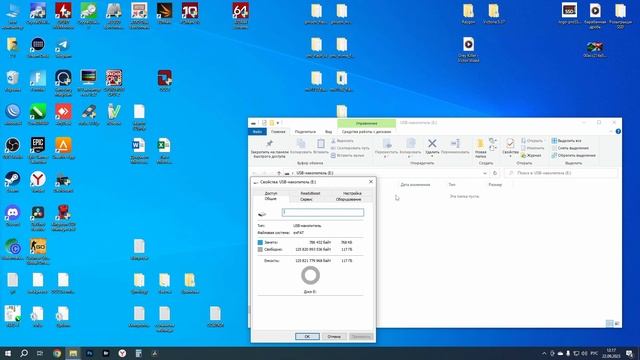Click the Up arrow in Explorer address bar
This screenshot has width=640, height=360.
[279, 173]
